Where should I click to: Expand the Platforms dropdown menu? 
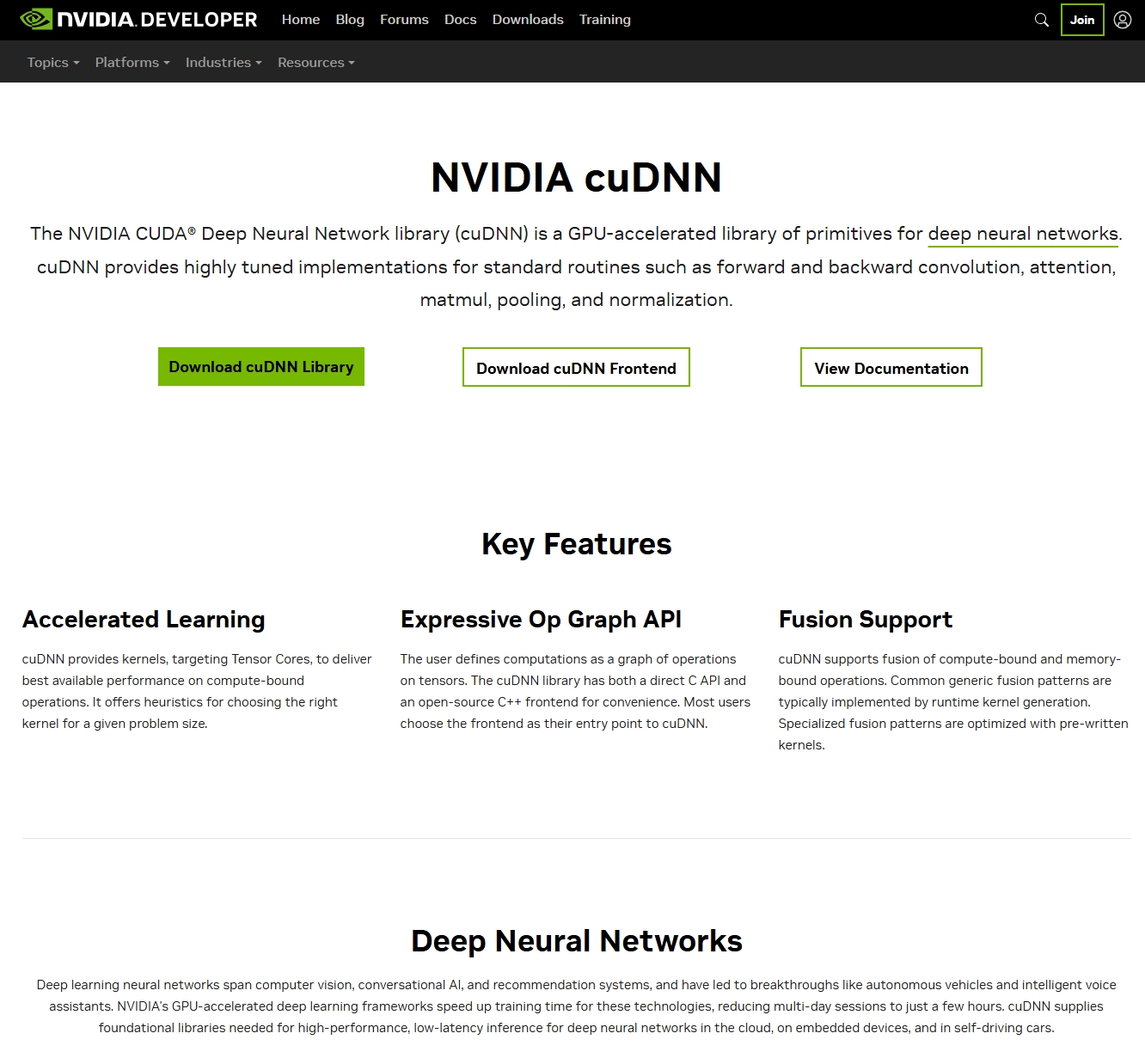click(x=132, y=62)
